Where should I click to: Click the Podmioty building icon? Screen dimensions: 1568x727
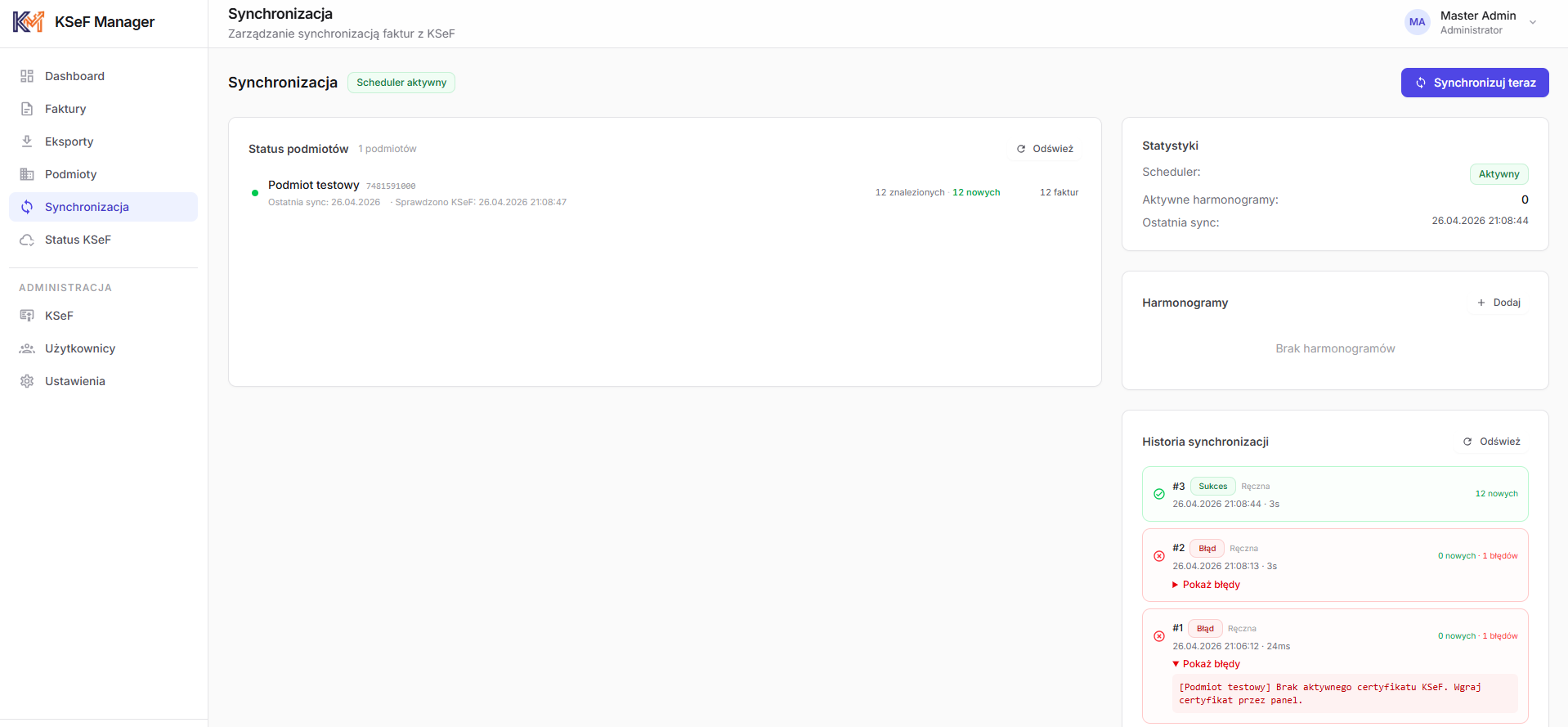(27, 174)
